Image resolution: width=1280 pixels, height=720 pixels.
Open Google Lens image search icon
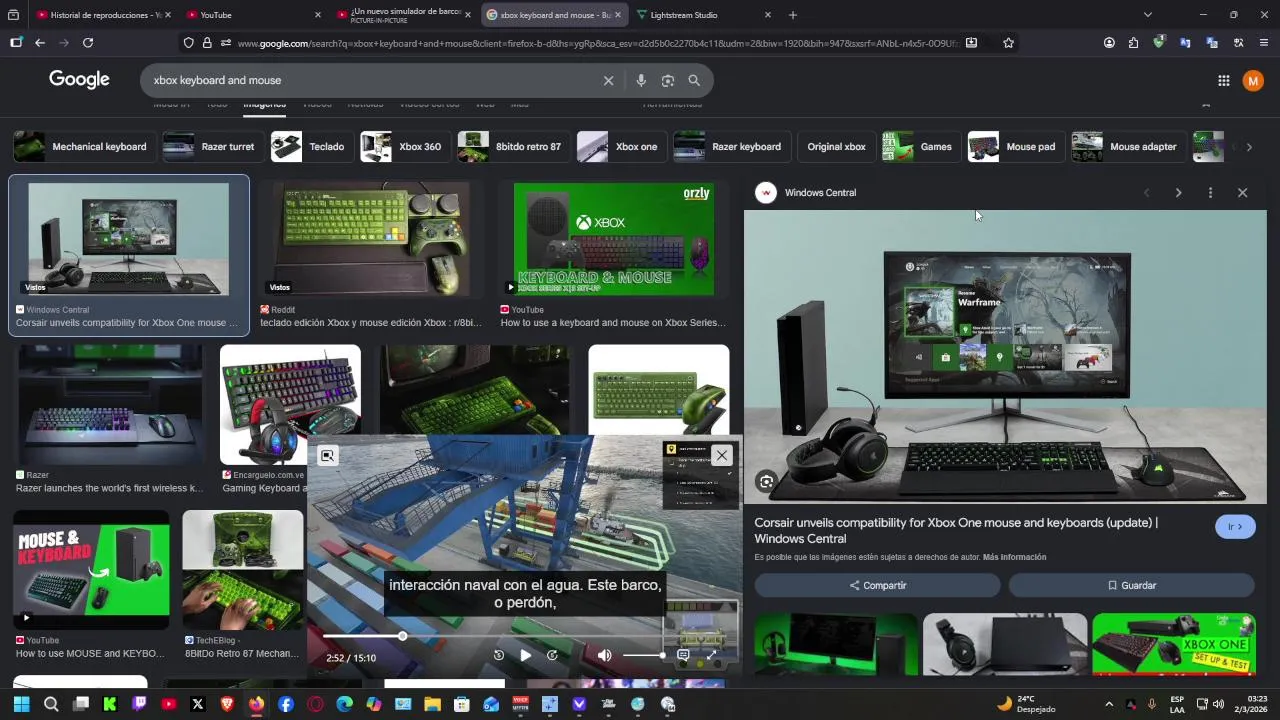[667, 80]
